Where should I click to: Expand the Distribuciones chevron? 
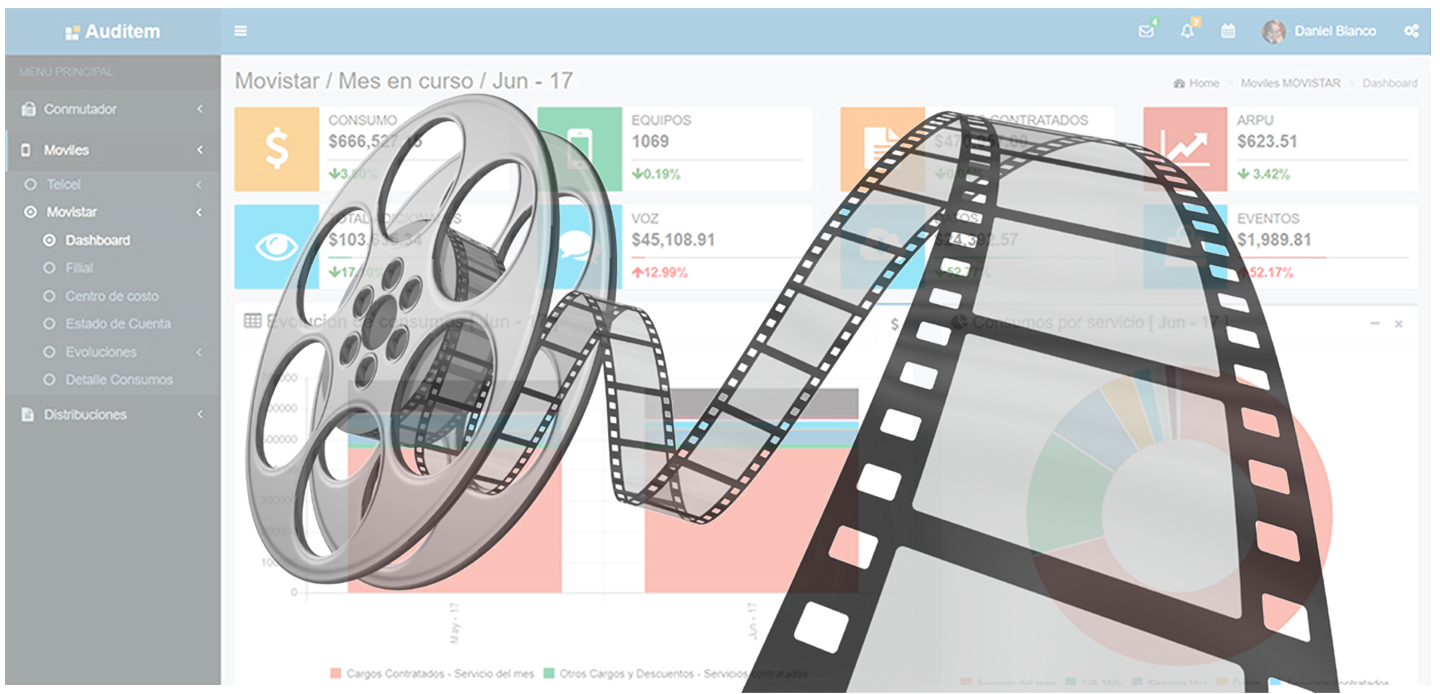pos(199,414)
